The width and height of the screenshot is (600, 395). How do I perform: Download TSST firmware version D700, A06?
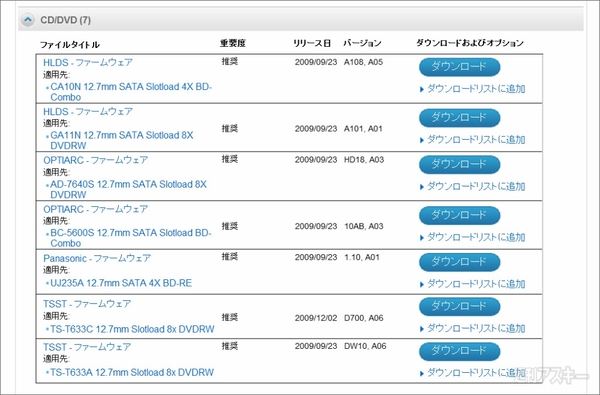460,307
